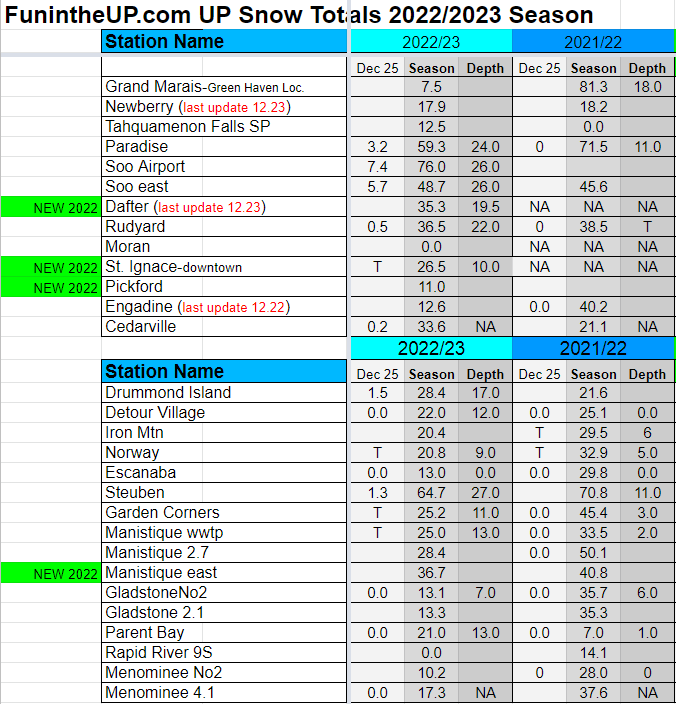Click the Gladstone 2.1 station cell

pos(224,612)
